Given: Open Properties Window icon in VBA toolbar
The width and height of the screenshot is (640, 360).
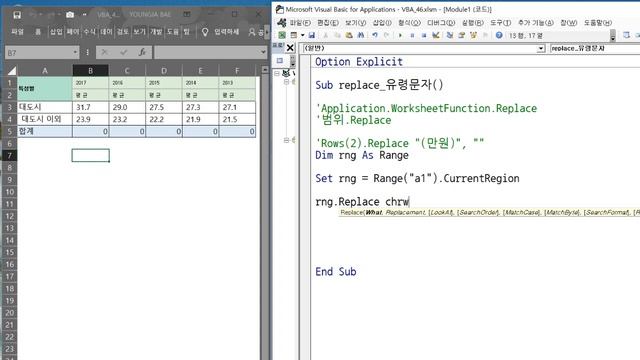Looking at the screenshot, I should pyautogui.click(x=462, y=35).
